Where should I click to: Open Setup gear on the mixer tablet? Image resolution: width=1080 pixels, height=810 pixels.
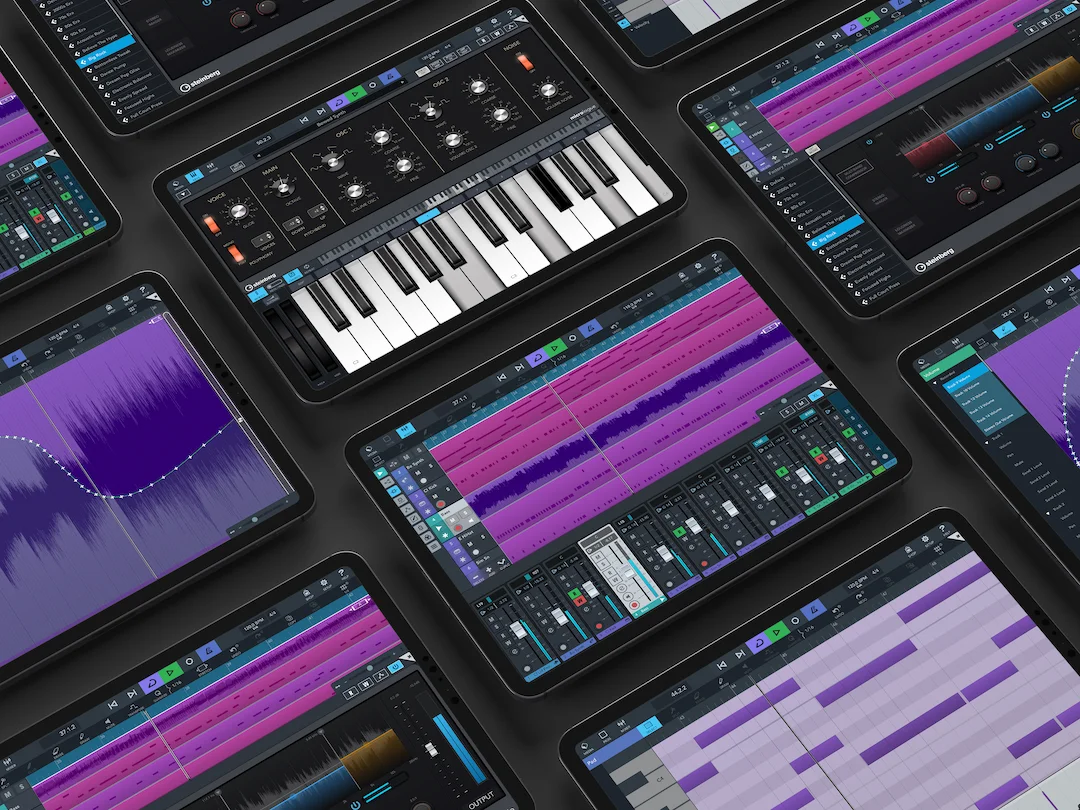[x=697, y=267]
